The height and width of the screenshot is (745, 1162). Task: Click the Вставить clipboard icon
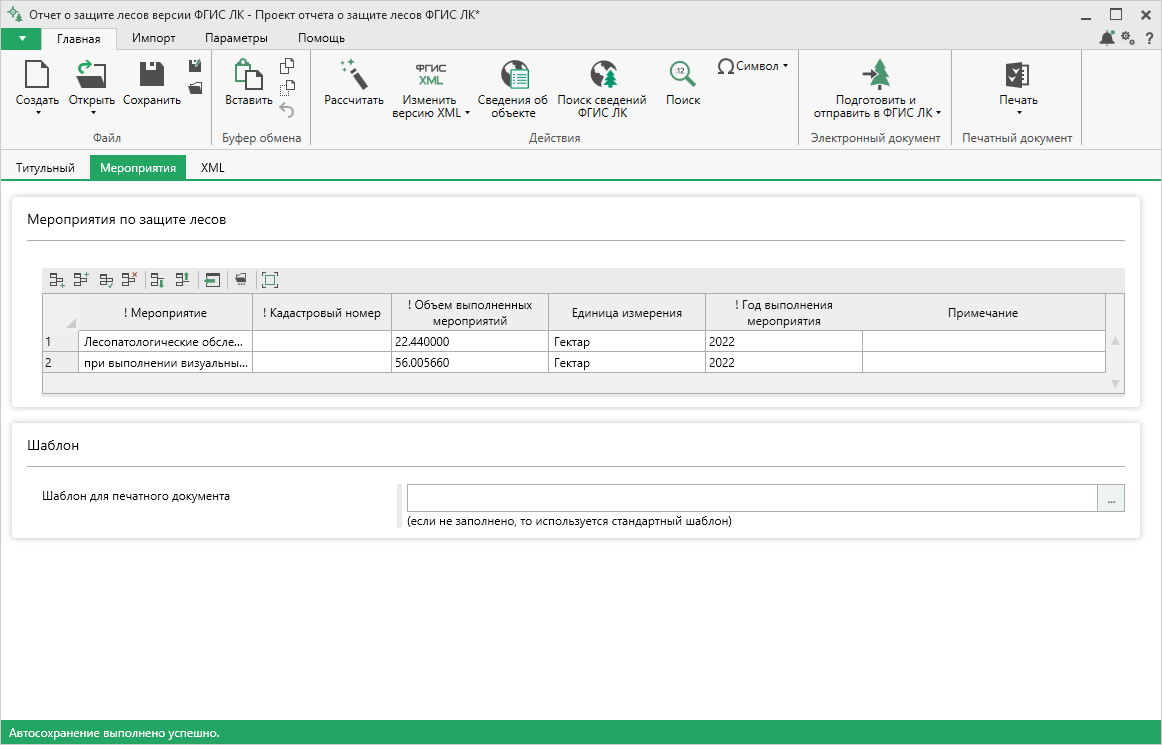248,75
